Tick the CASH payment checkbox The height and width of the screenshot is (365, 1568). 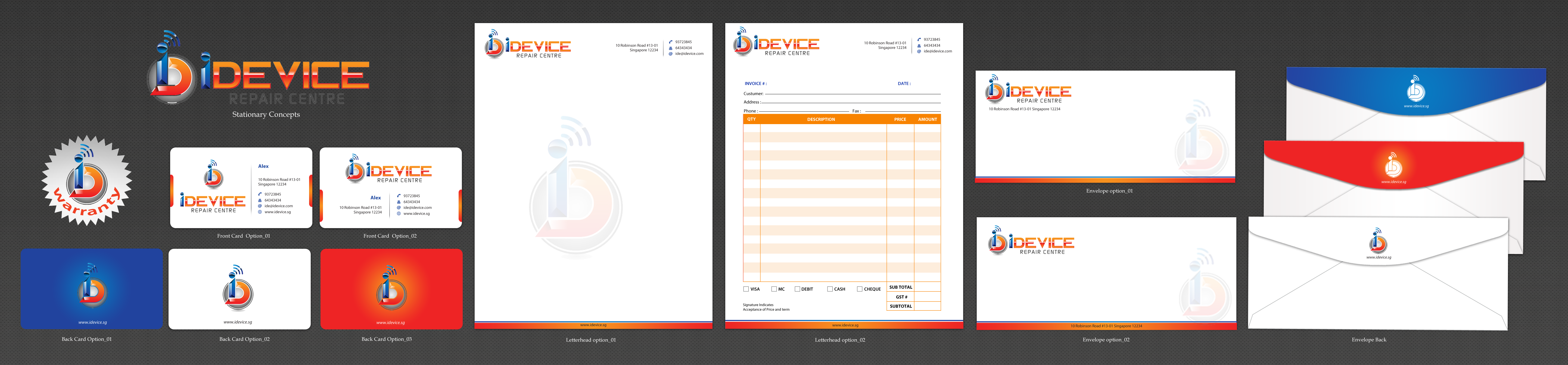point(830,289)
